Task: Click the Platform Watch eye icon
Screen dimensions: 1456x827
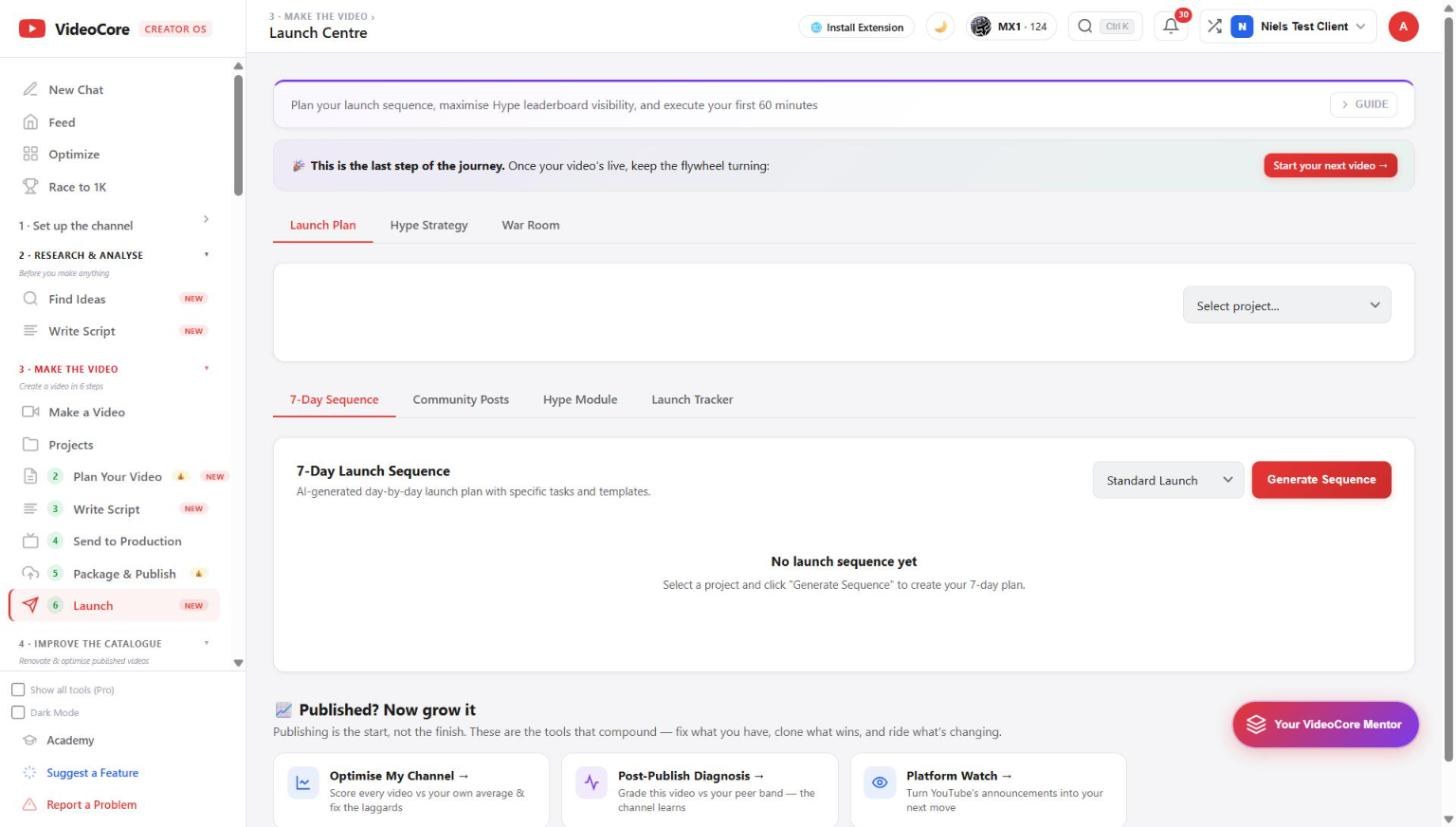Action: pos(880,783)
